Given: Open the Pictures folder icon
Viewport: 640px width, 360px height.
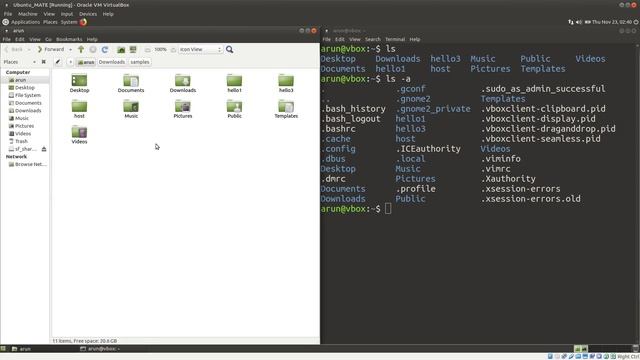Looking at the screenshot, I should (x=183, y=109).
